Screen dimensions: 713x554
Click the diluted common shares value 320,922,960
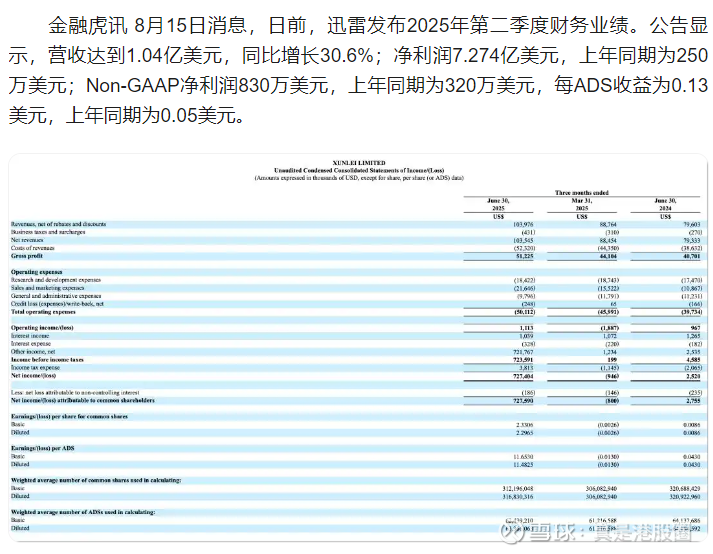pyautogui.click(x=685, y=496)
